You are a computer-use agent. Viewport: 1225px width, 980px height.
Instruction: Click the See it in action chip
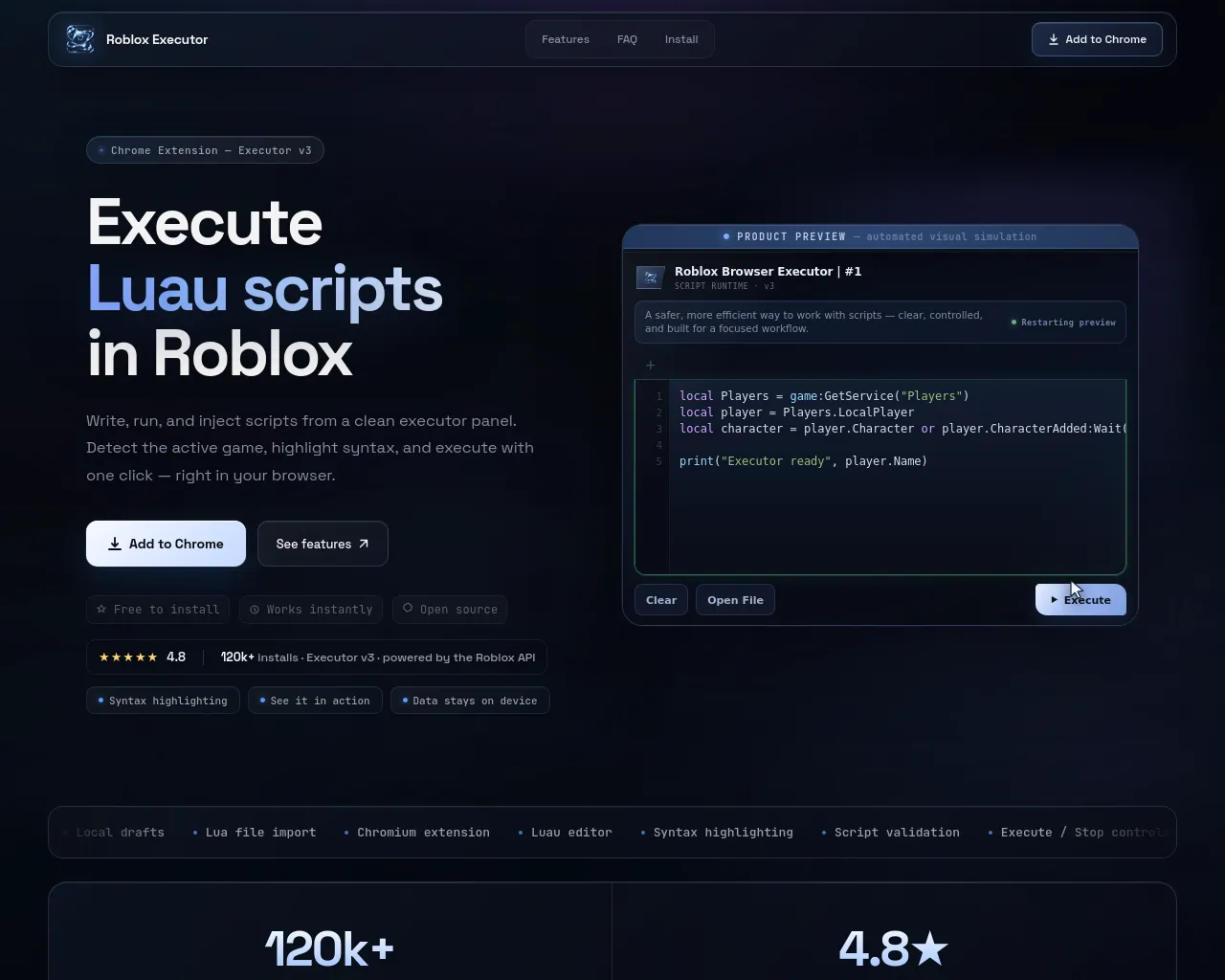tap(315, 701)
